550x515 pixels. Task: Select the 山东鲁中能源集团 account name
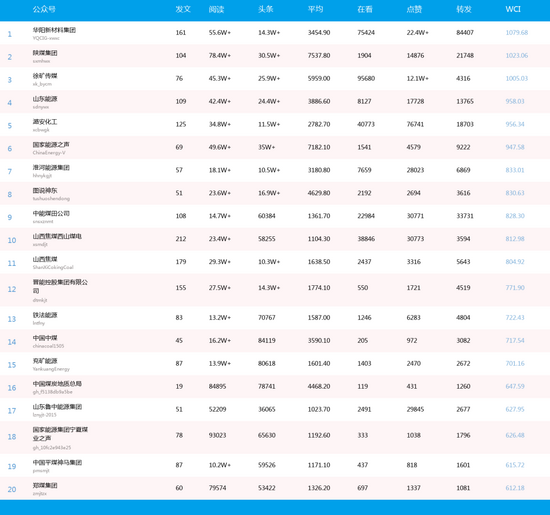tap(57, 407)
